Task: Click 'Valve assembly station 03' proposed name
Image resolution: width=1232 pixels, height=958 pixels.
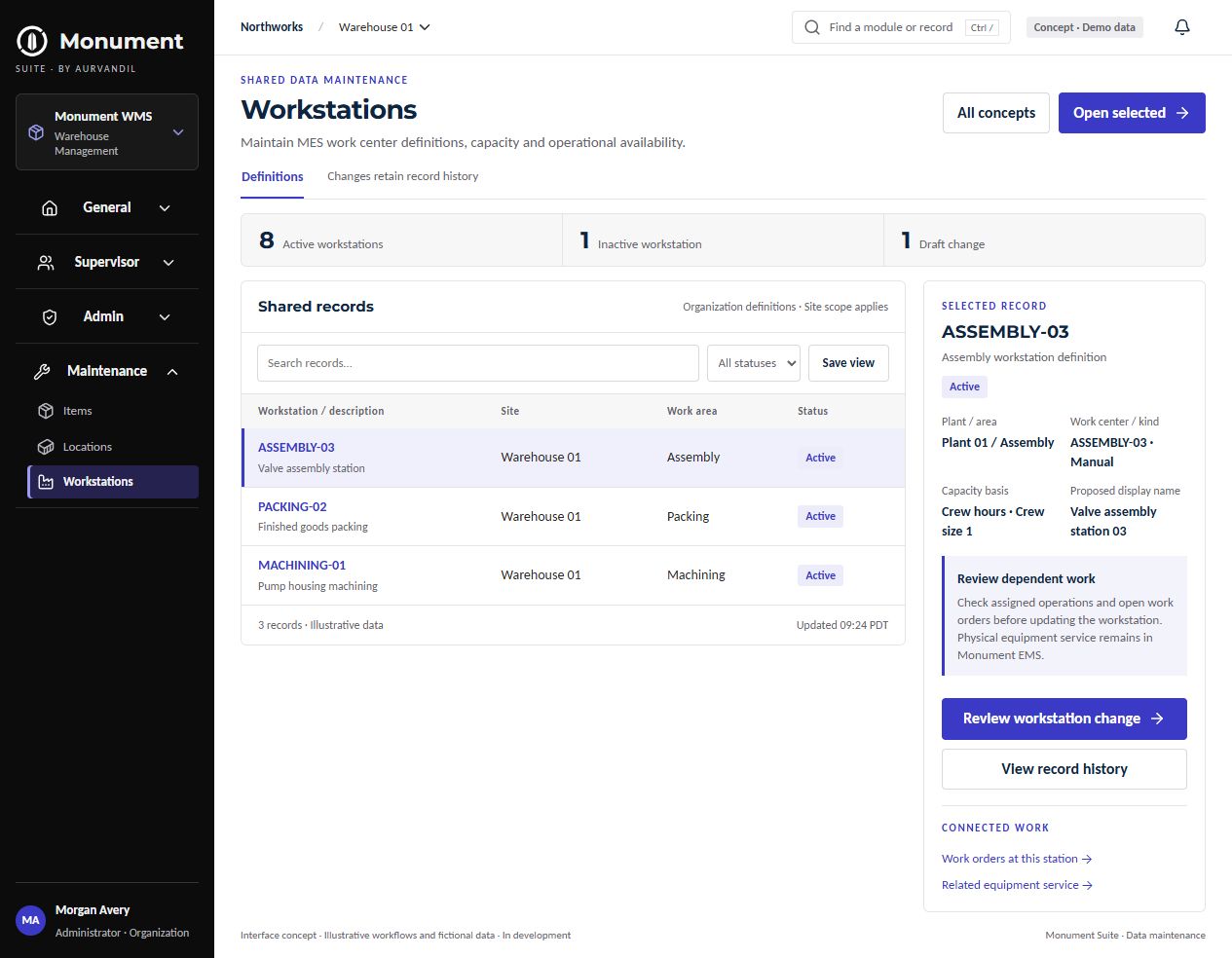Action: pyautogui.click(x=1113, y=522)
